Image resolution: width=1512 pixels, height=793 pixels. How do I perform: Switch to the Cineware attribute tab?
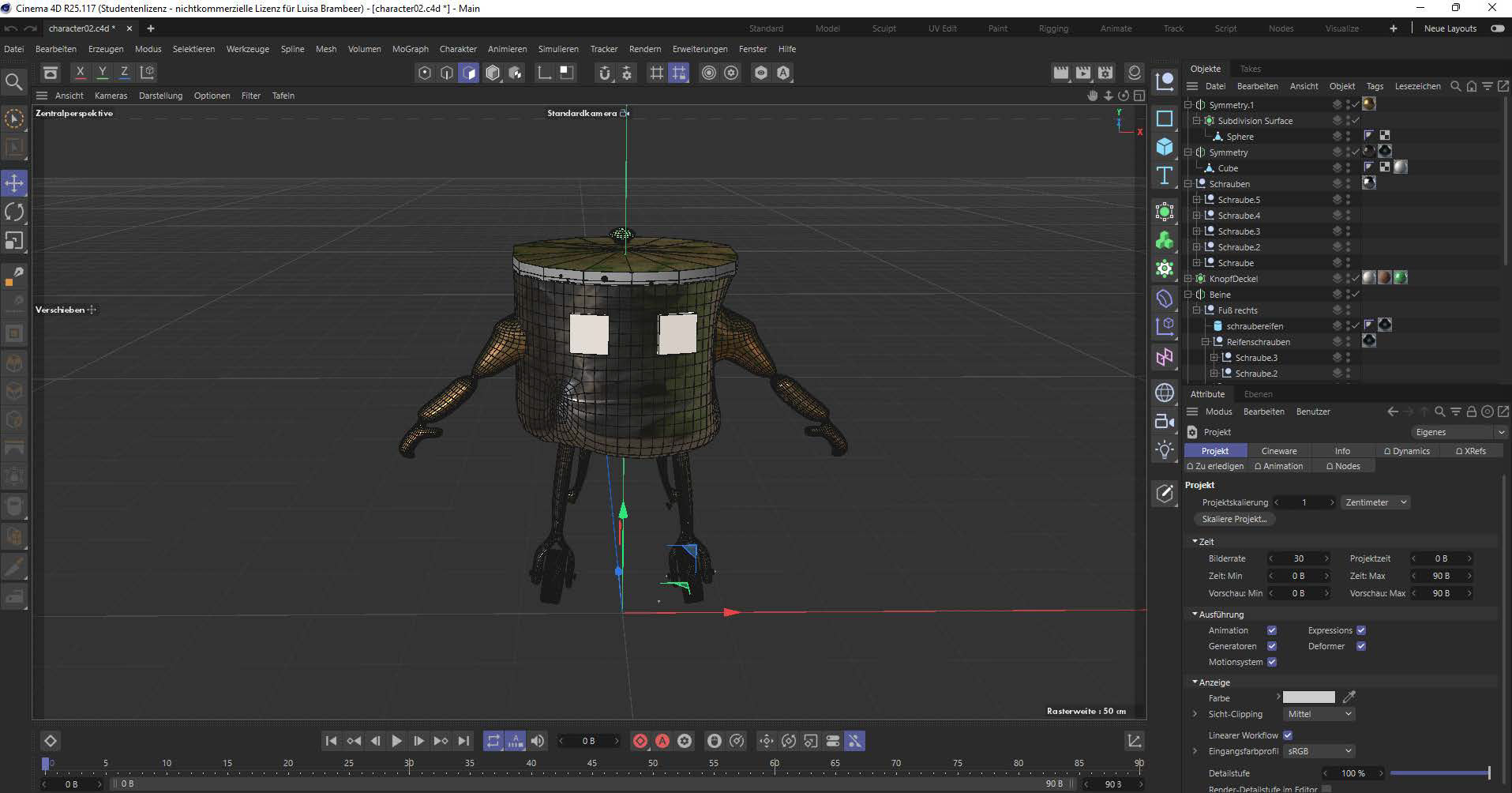1279,451
